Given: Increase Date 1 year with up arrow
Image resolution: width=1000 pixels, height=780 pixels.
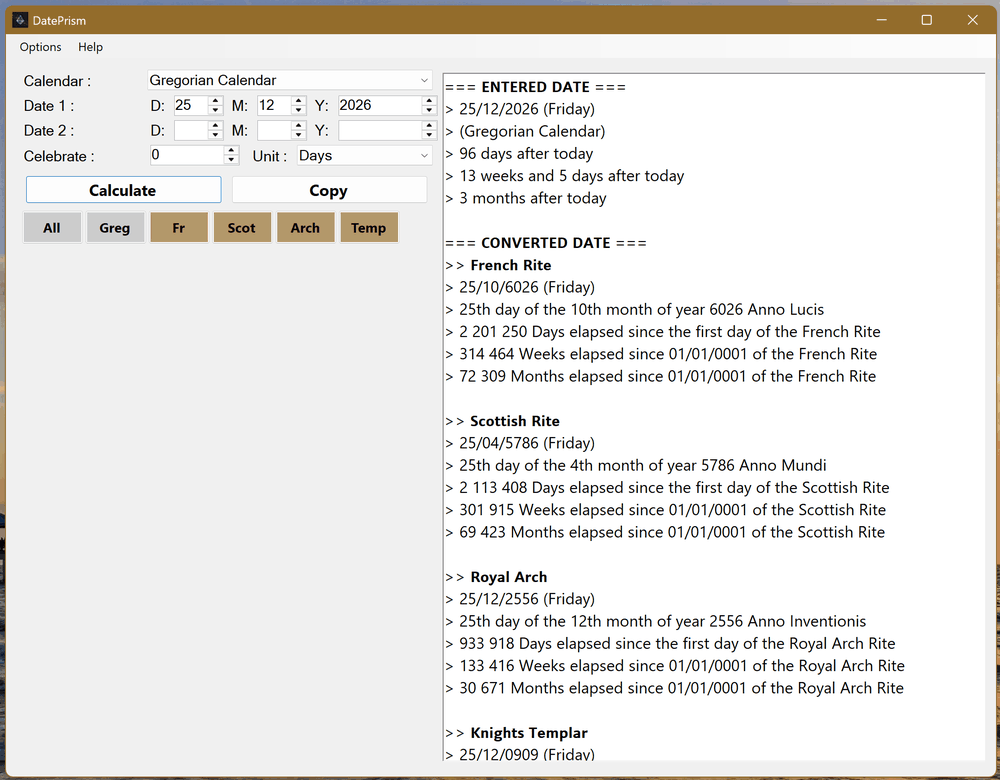Looking at the screenshot, I should [429, 101].
